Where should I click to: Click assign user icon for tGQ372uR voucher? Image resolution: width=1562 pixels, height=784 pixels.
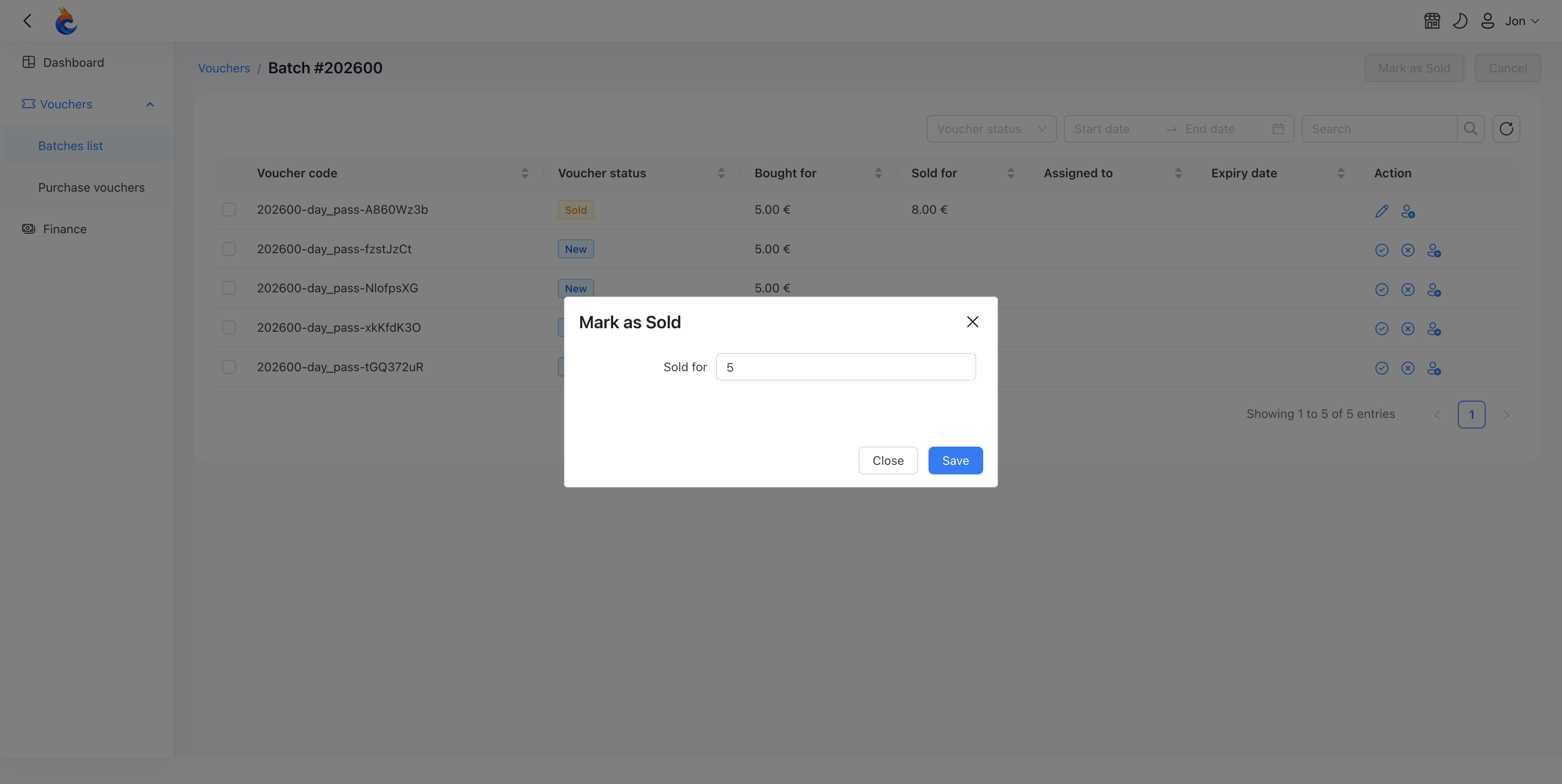[x=1434, y=368]
